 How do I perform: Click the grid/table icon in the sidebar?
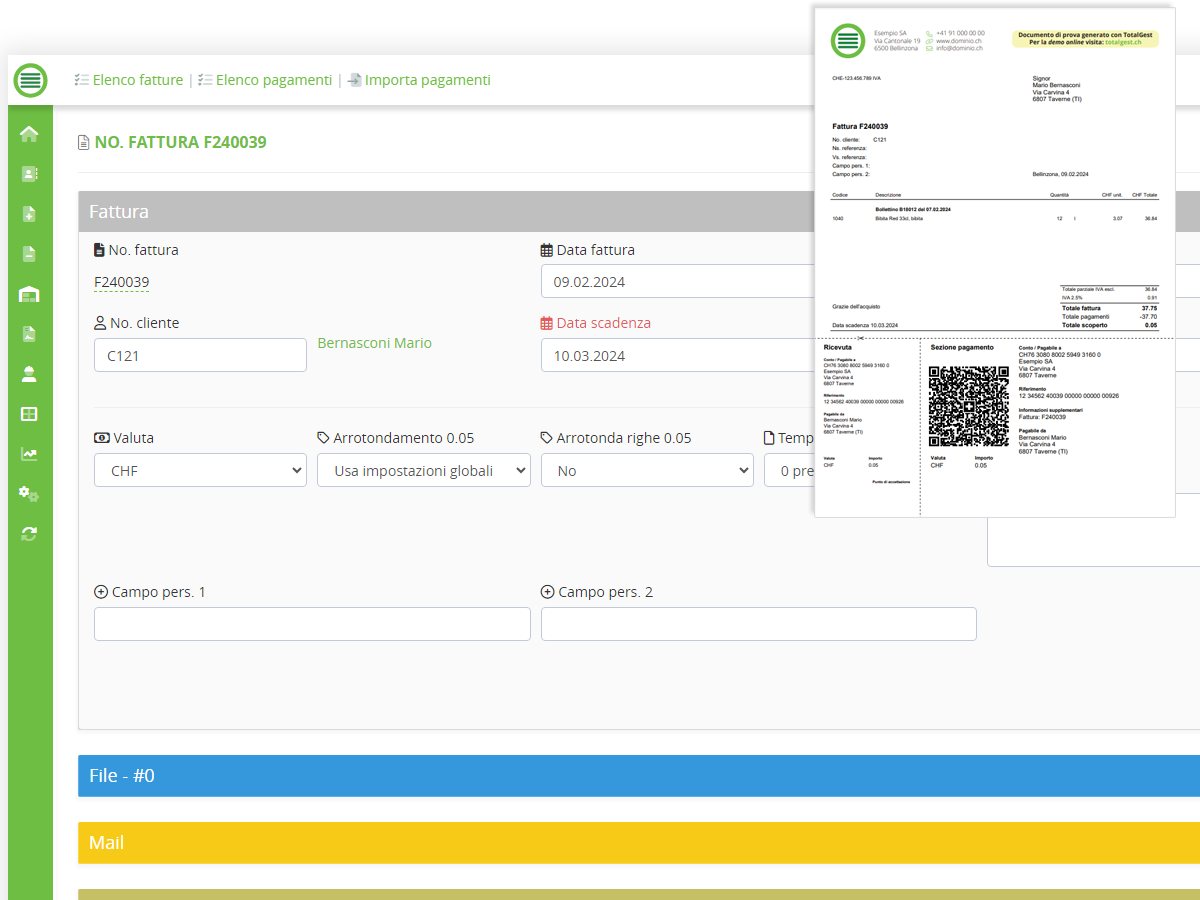(29, 413)
